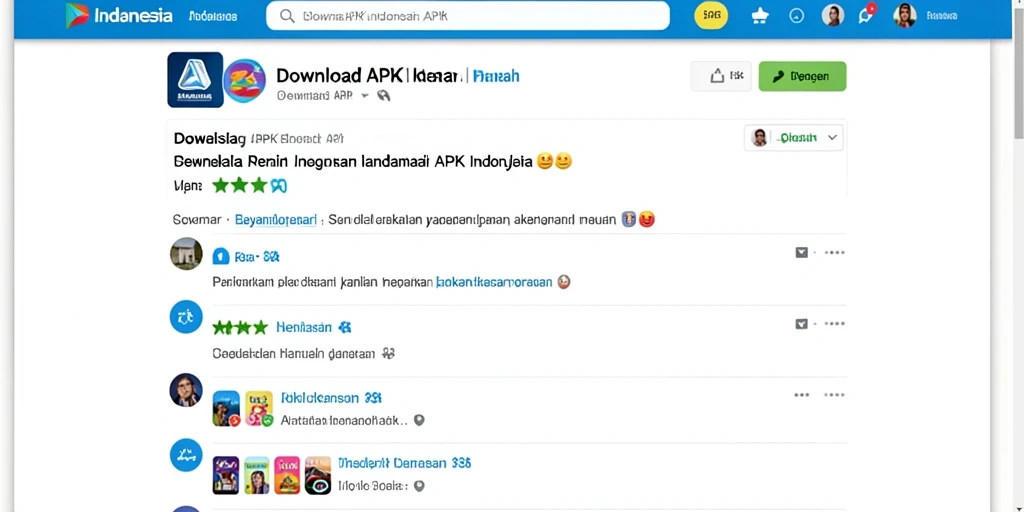Open chat notifications with red badge

867,14
